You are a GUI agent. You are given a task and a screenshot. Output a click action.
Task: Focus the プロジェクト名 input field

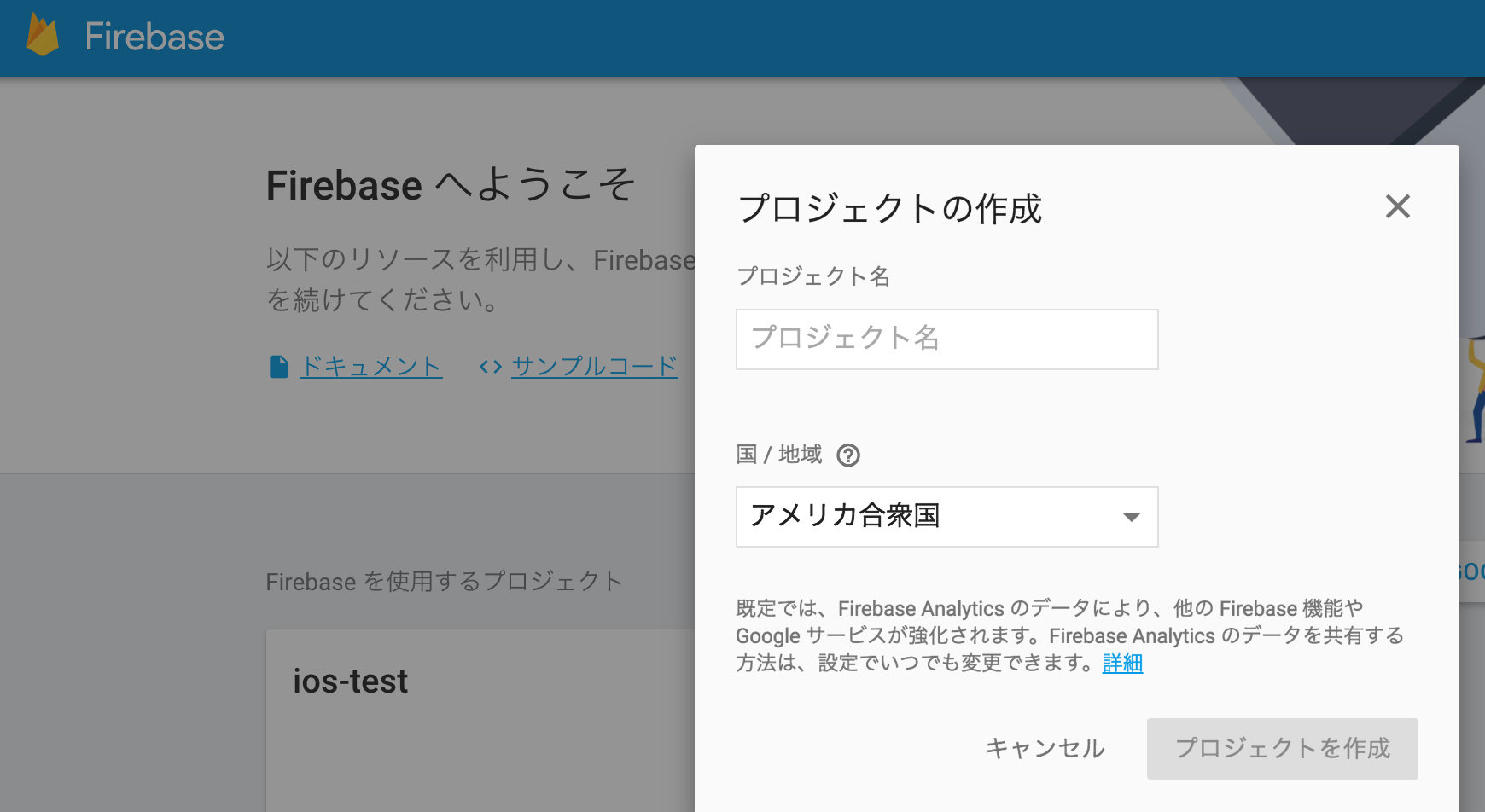[x=946, y=339]
